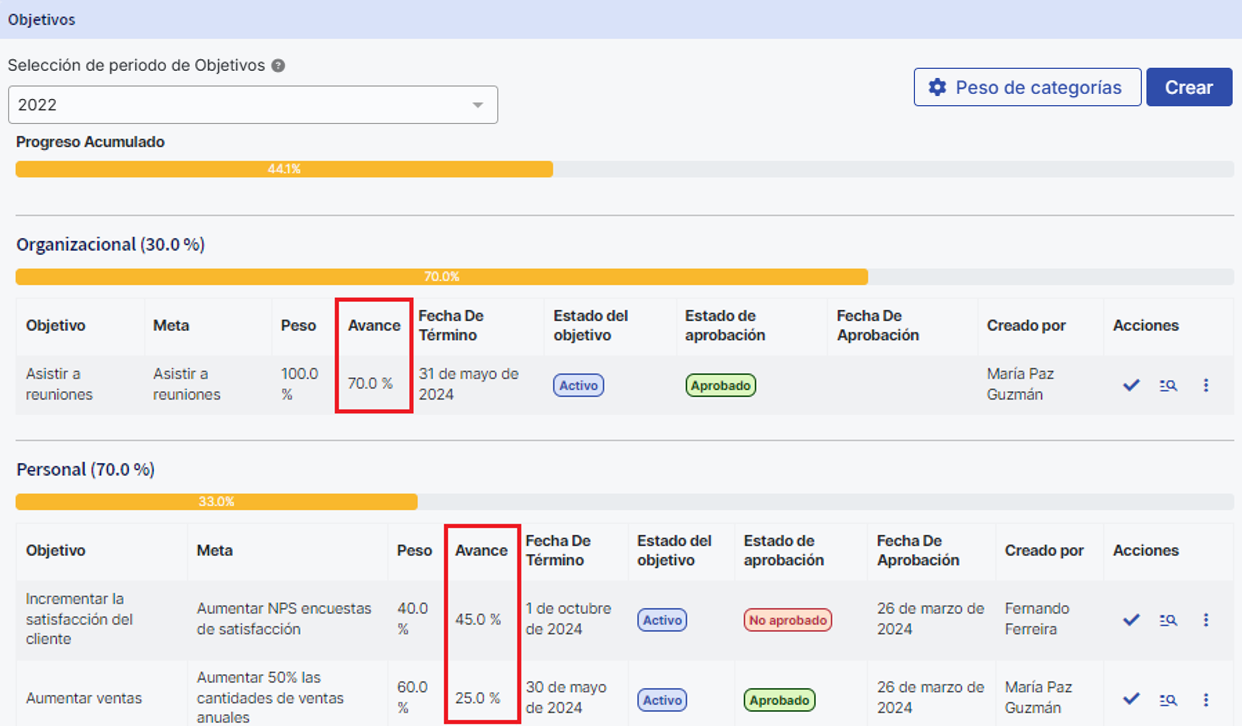Click Activo badge in Asistir a reuniones row
Viewport: 1242px width, 726px height.
pyautogui.click(x=578, y=385)
